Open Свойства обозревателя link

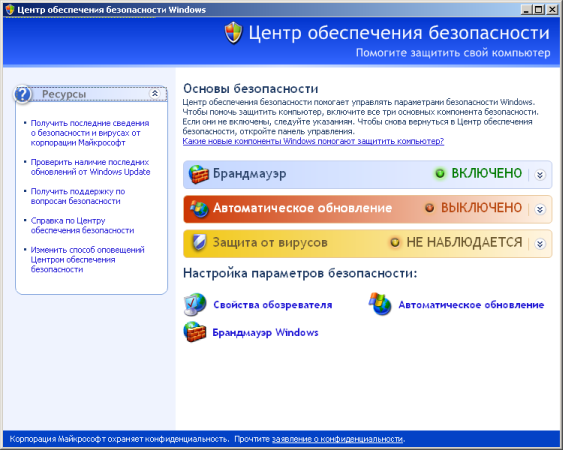click(273, 305)
